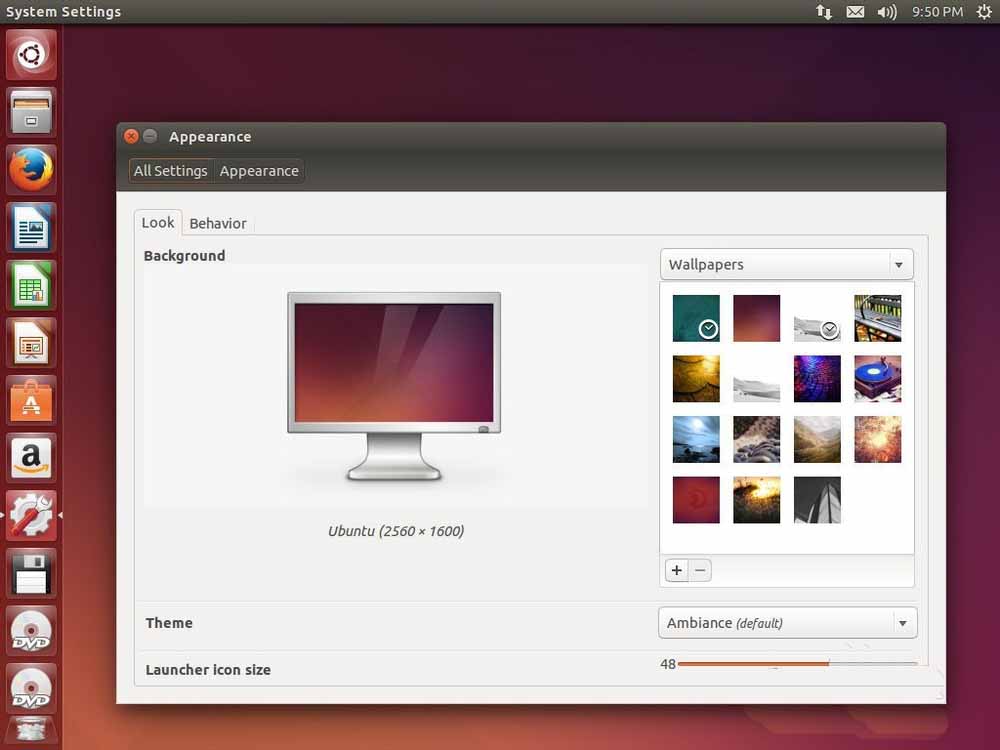1000x750 pixels.
Task: Open the messaging envelope indicator
Action: [855, 11]
